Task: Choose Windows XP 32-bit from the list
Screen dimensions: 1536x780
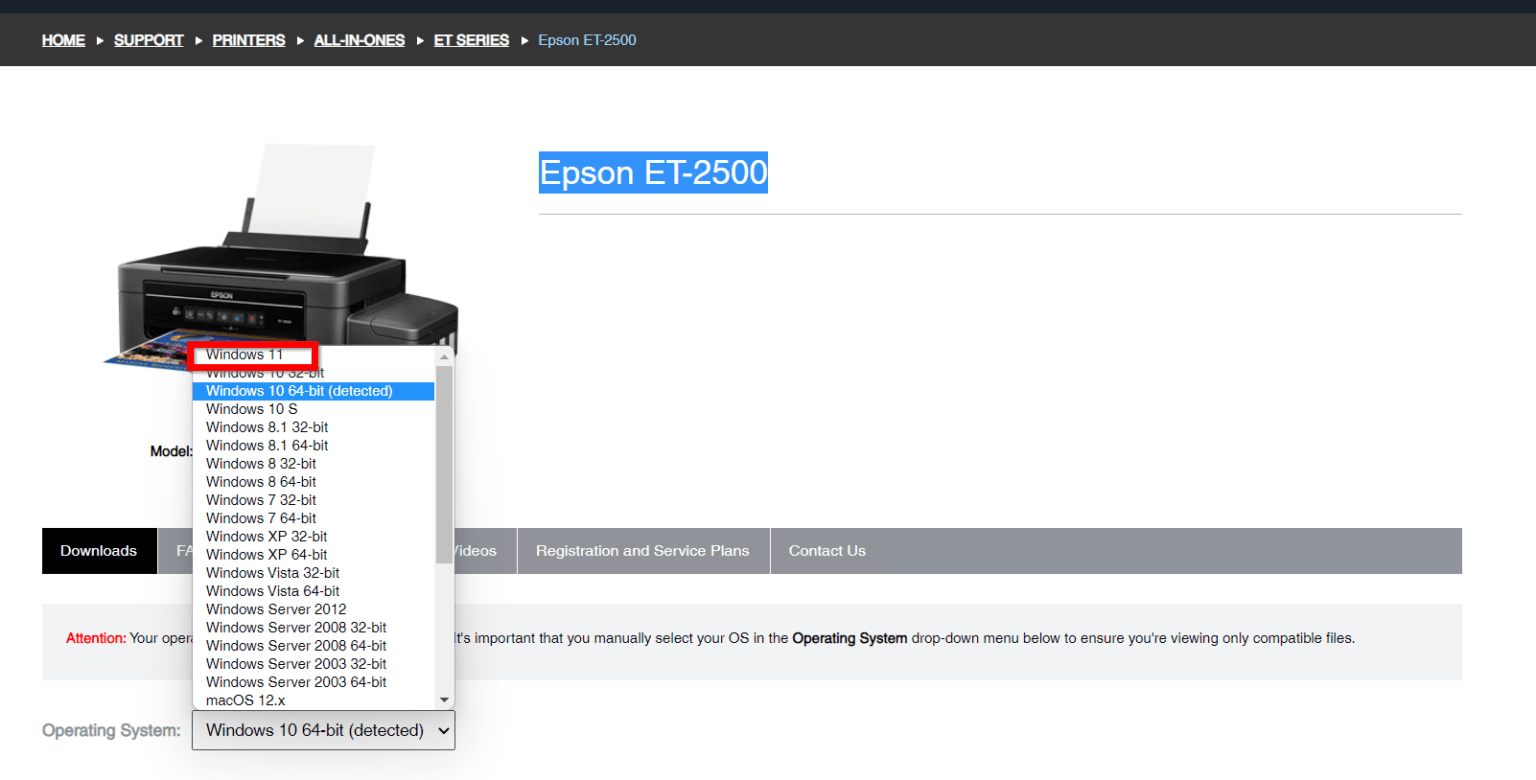Action: 266,536
